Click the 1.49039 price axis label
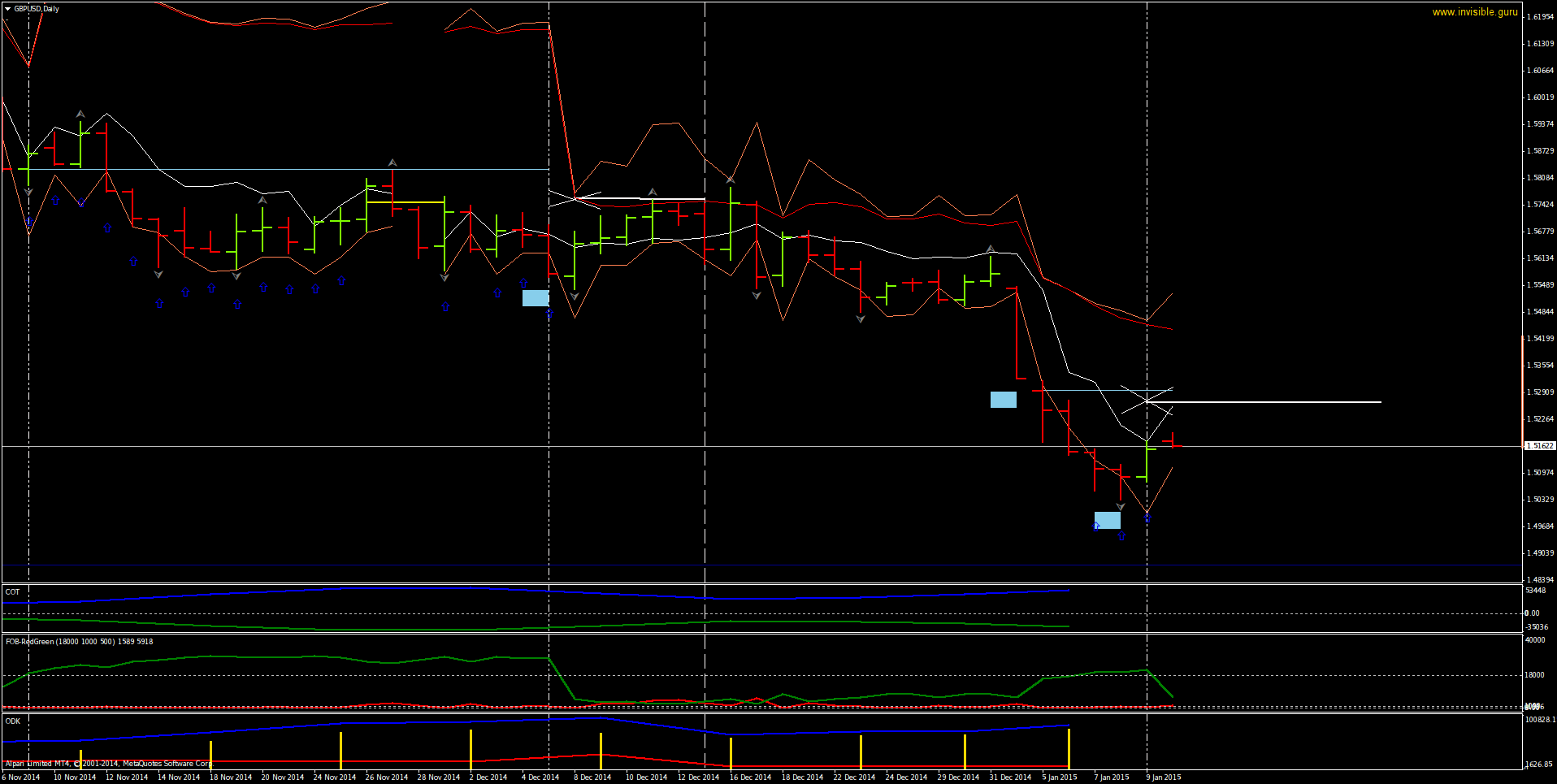 click(1541, 553)
